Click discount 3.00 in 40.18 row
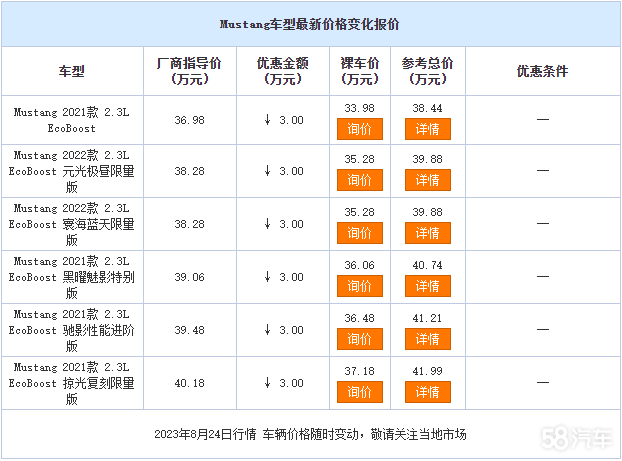Image resolution: width=622 pixels, height=461 pixels. tap(284, 383)
